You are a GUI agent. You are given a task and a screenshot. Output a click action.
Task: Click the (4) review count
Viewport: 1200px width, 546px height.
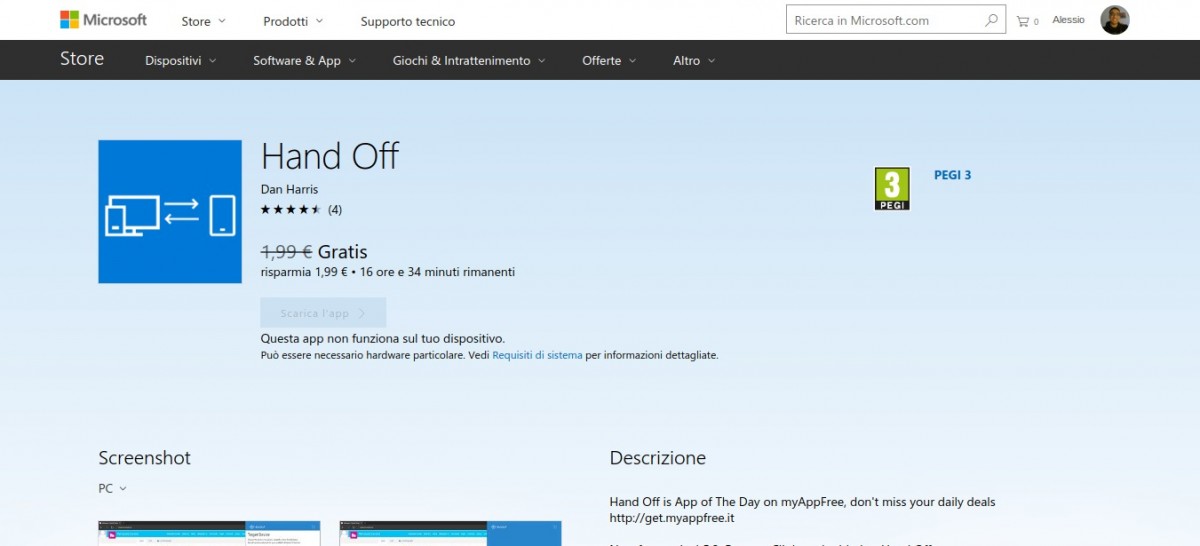pyautogui.click(x=335, y=210)
